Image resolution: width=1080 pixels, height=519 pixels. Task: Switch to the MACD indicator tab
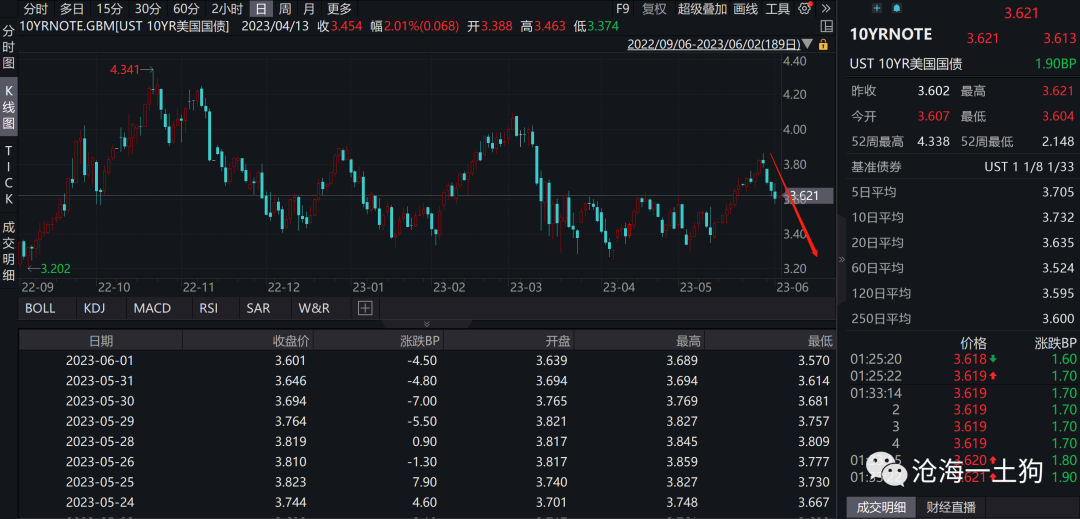(152, 308)
